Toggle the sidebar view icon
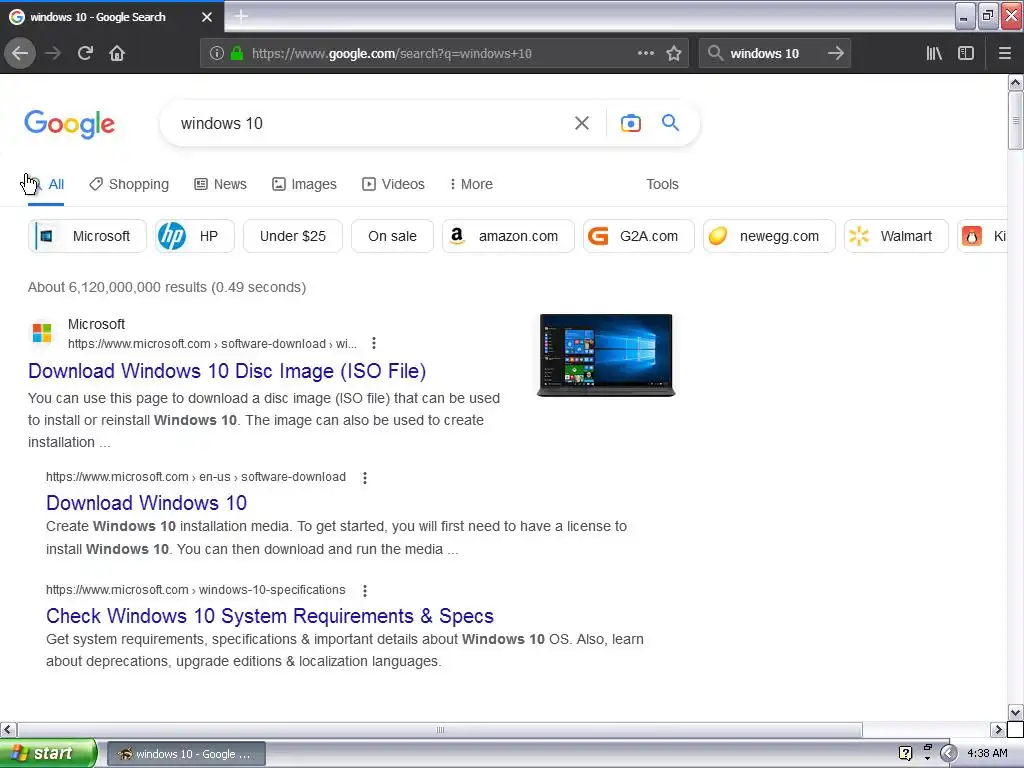The width and height of the screenshot is (1024, 768). 966,53
